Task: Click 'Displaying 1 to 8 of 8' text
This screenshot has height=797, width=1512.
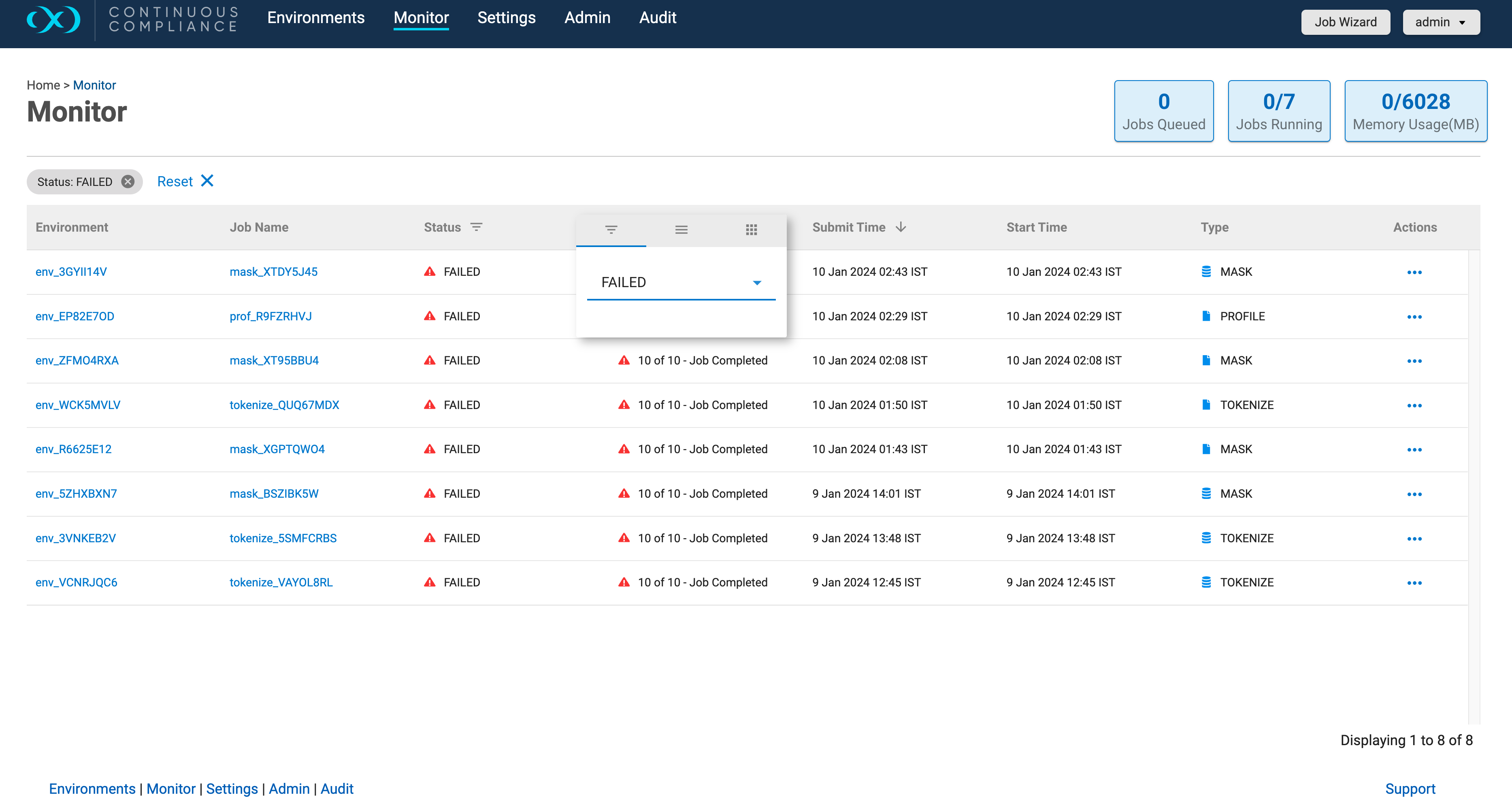Action: 1406,740
